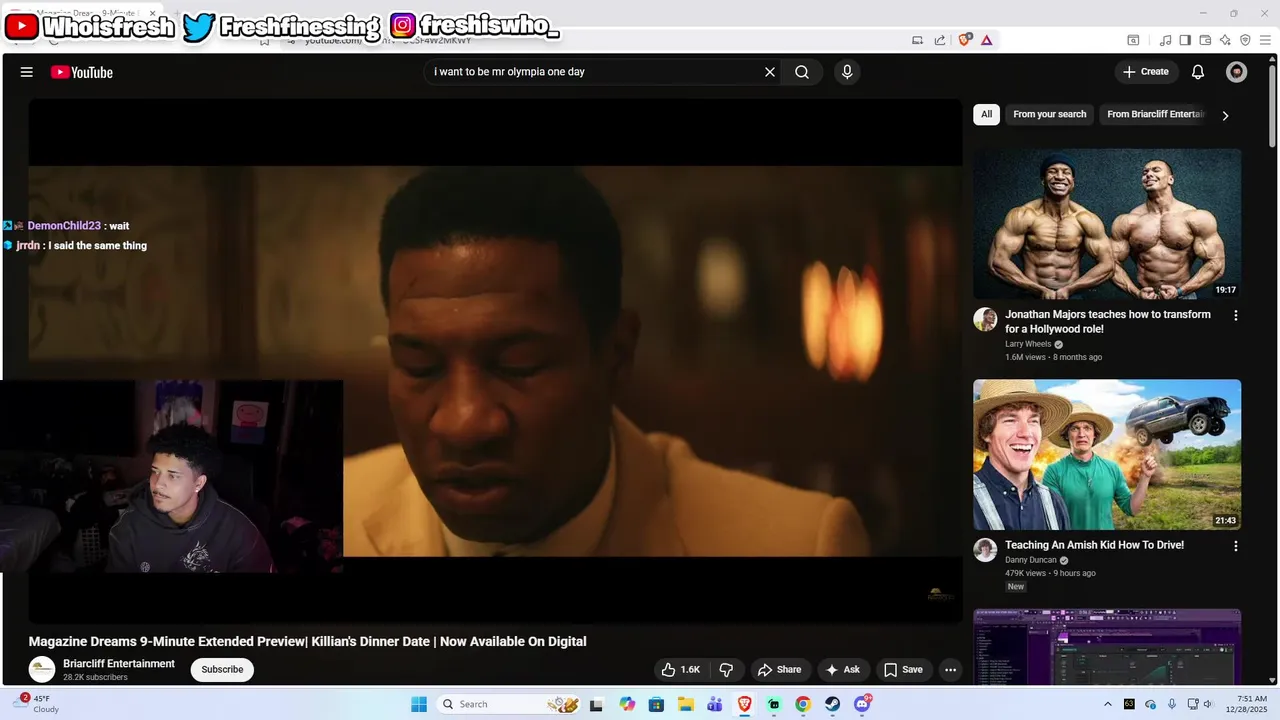Open options menu for Jonathan Majors video
Screen dimensions: 1280x720
[x=1235, y=315]
